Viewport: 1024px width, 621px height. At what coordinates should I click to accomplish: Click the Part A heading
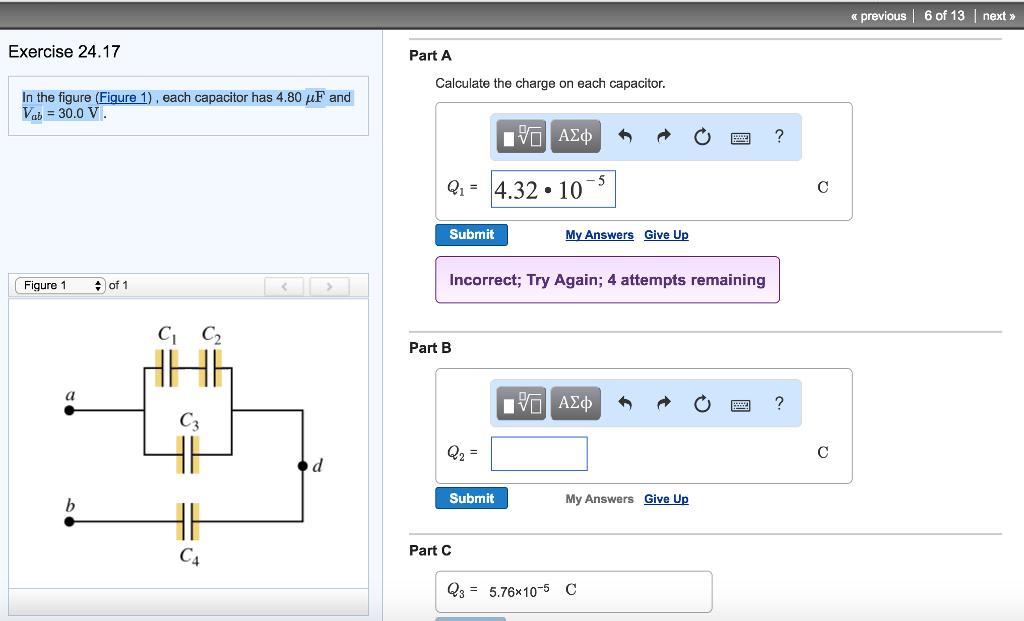pyautogui.click(x=430, y=56)
